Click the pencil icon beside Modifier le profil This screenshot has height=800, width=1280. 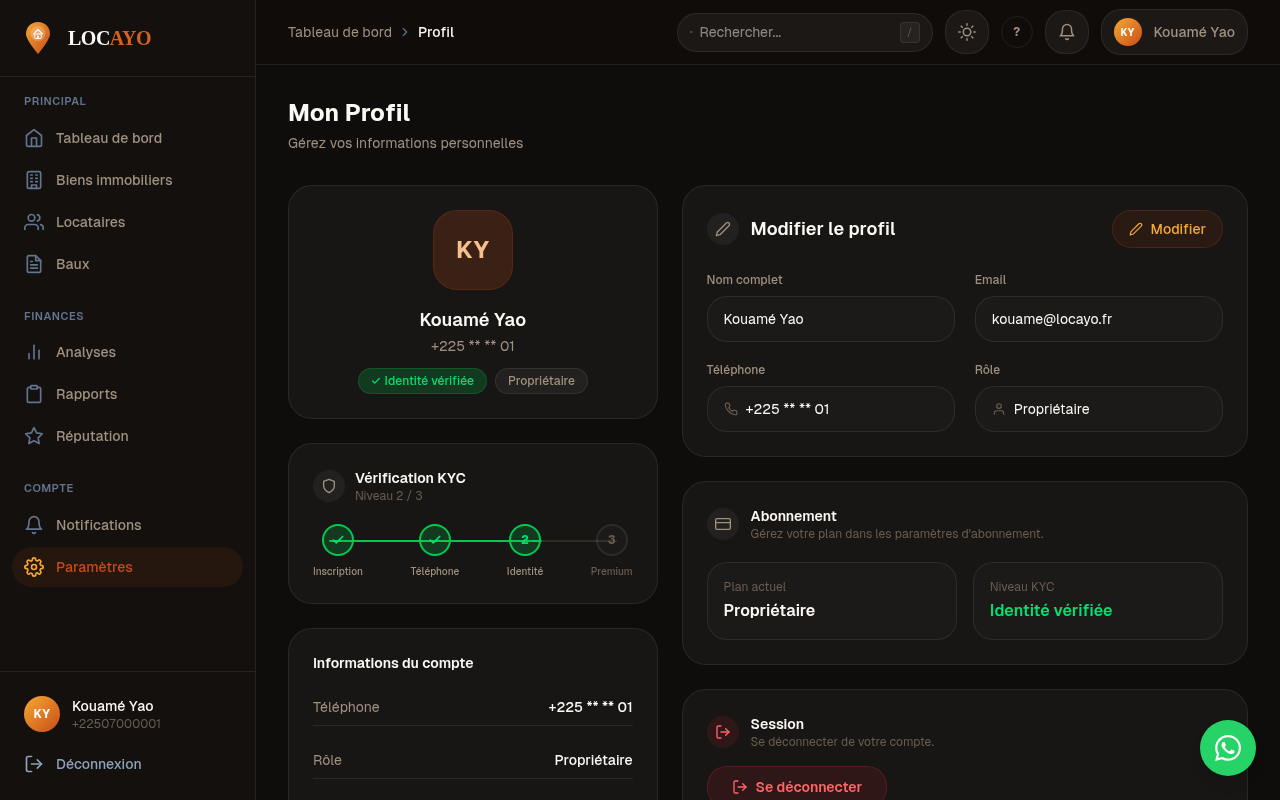point(723,229)
